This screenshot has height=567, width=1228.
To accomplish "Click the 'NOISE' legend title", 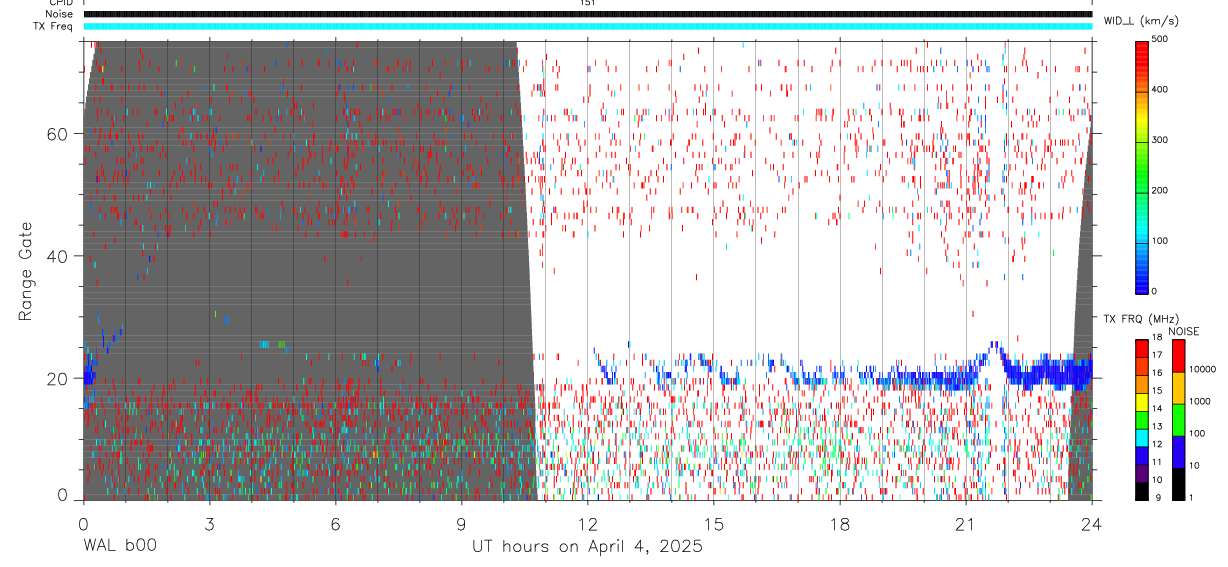I will pyautogui.click(x=1183, y=331).
